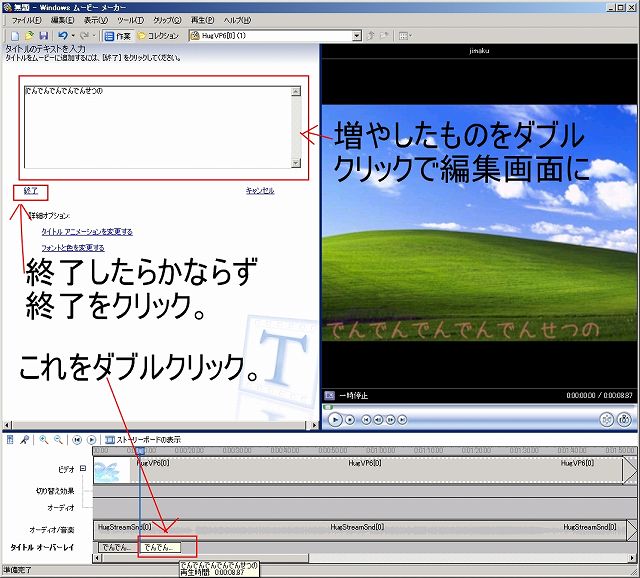Click the 終了 (Done) link
Screen dimensions: 640x578
31,191
